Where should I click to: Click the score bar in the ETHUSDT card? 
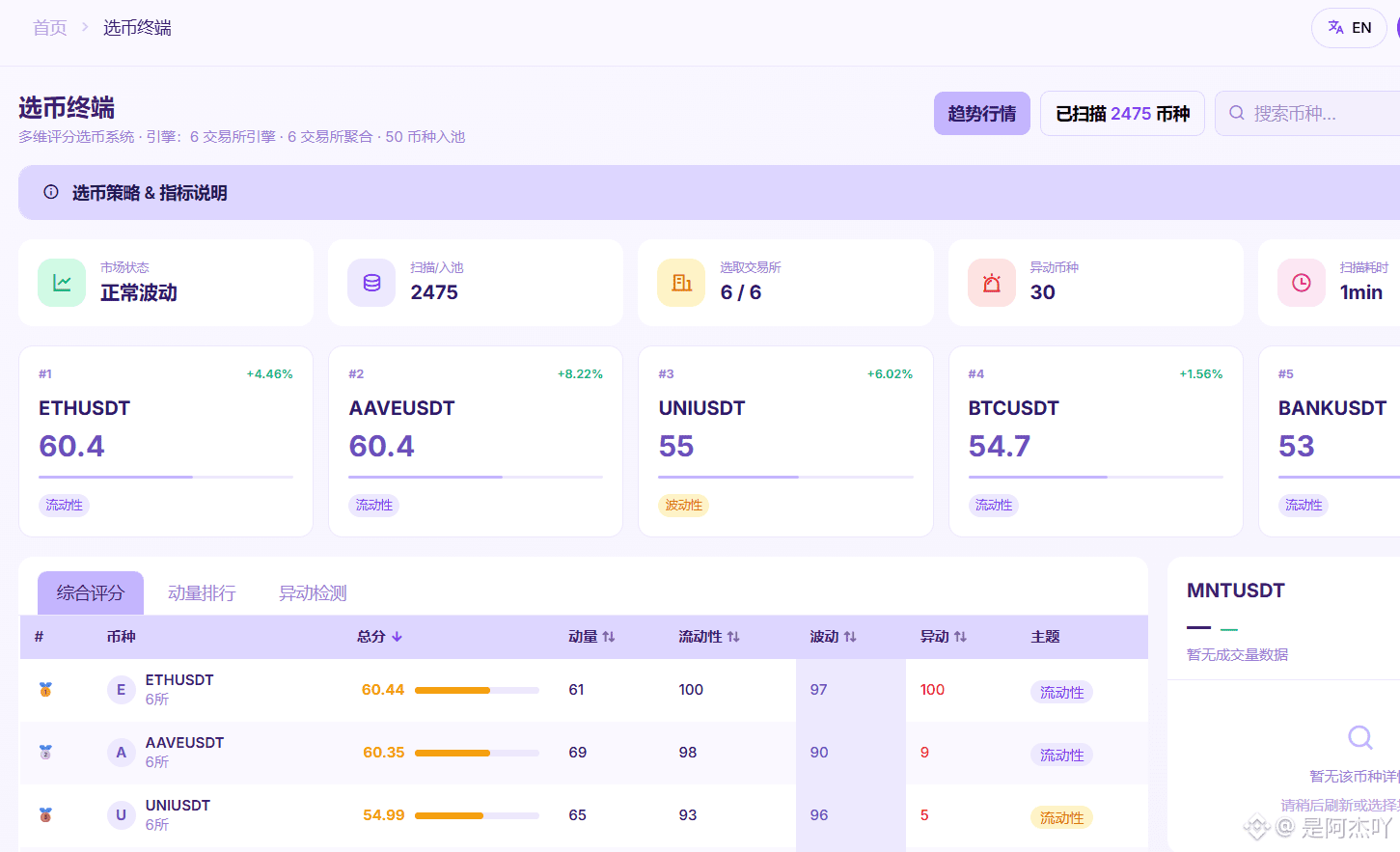tap(166, 477)
